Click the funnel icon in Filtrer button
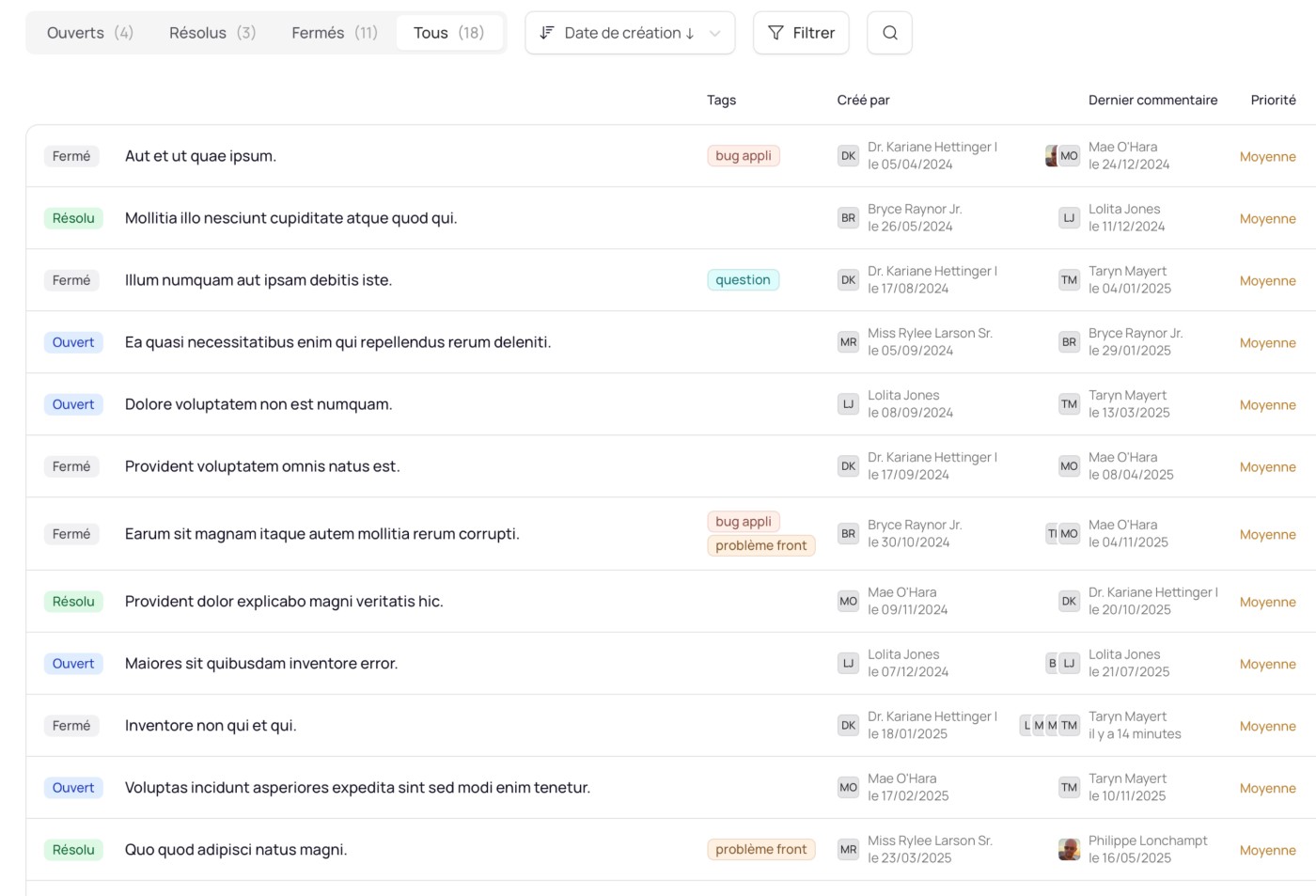The width and height of the screenshot is (1316, 896). tap(775, 33)
